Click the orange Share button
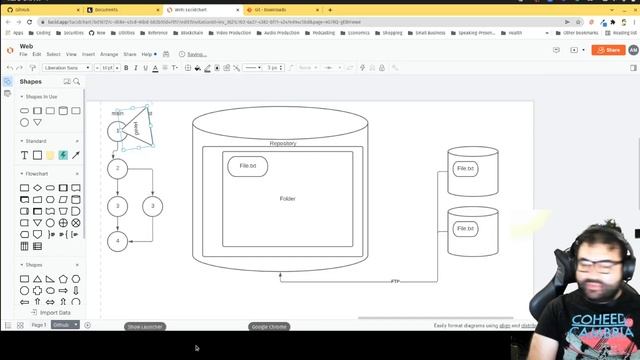 (x=608, y=50)
